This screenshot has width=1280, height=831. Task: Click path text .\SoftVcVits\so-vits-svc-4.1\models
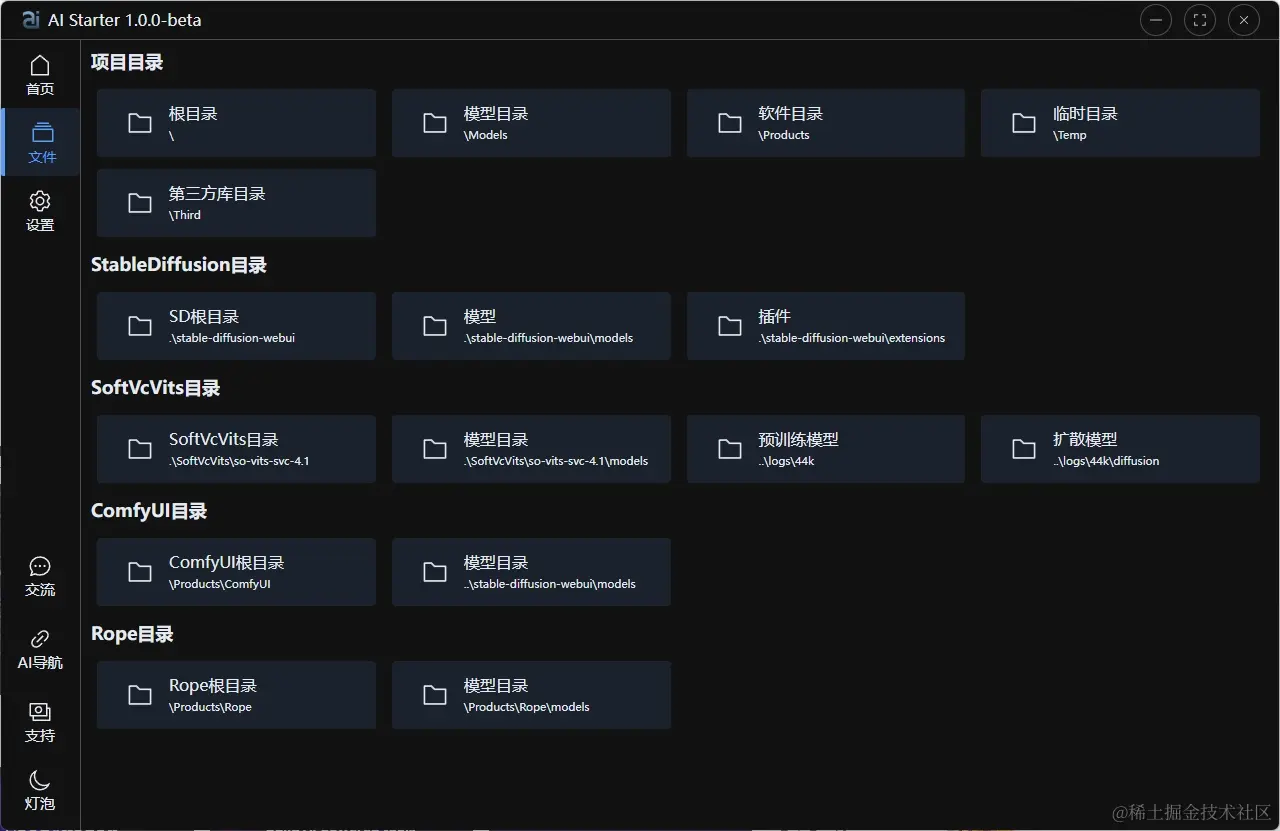556,461
